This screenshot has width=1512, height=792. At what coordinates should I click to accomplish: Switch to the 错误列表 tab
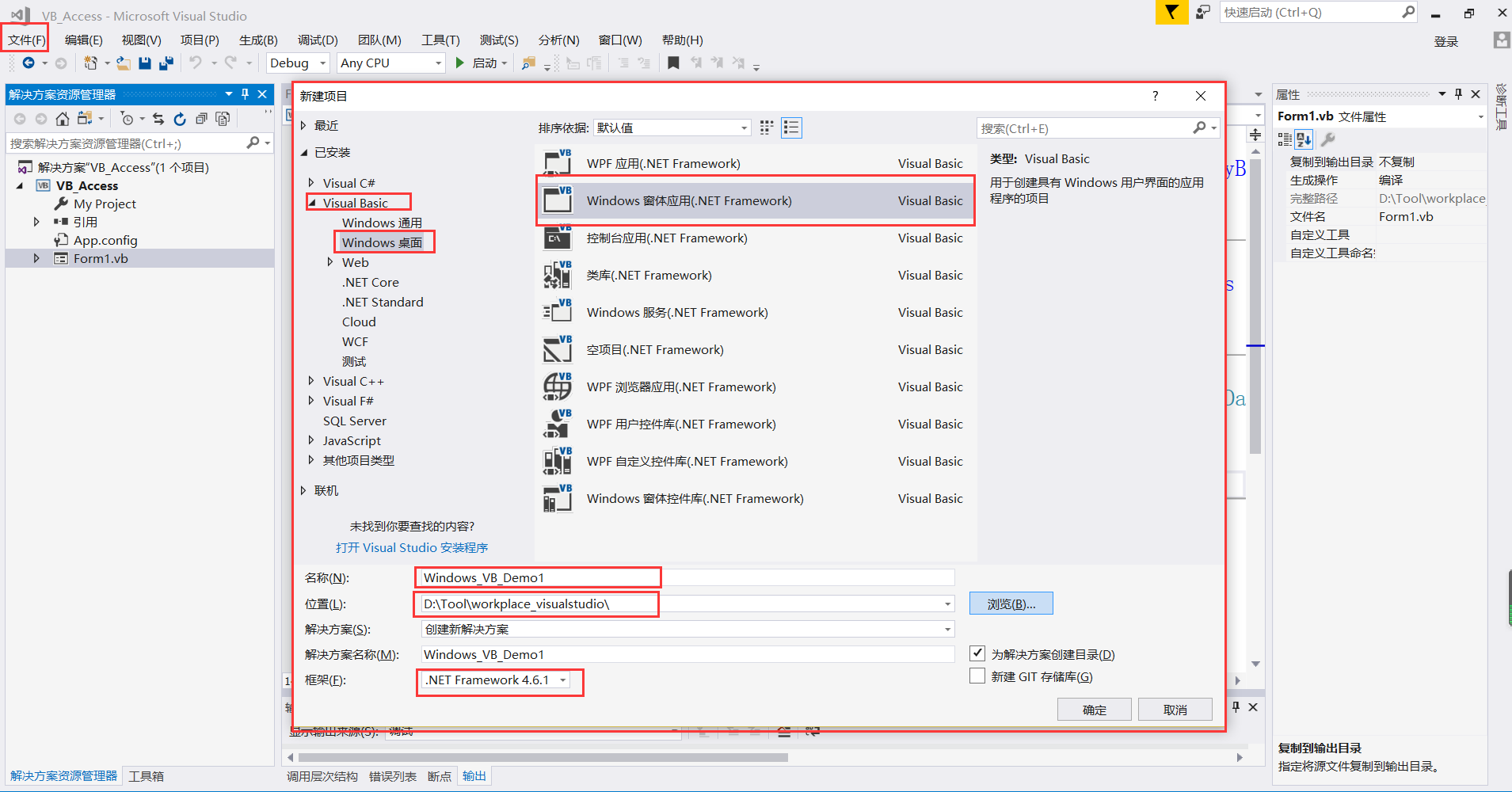(392, 775)
